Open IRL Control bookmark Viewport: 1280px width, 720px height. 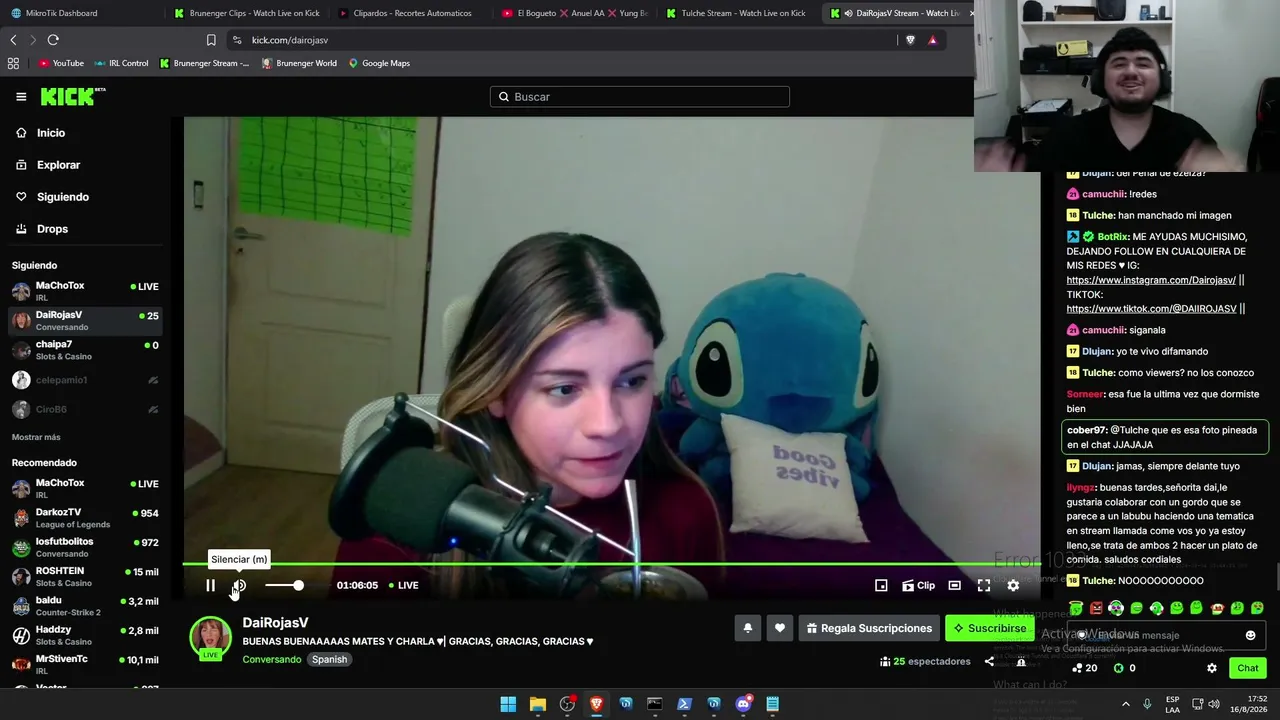point(121,63)
